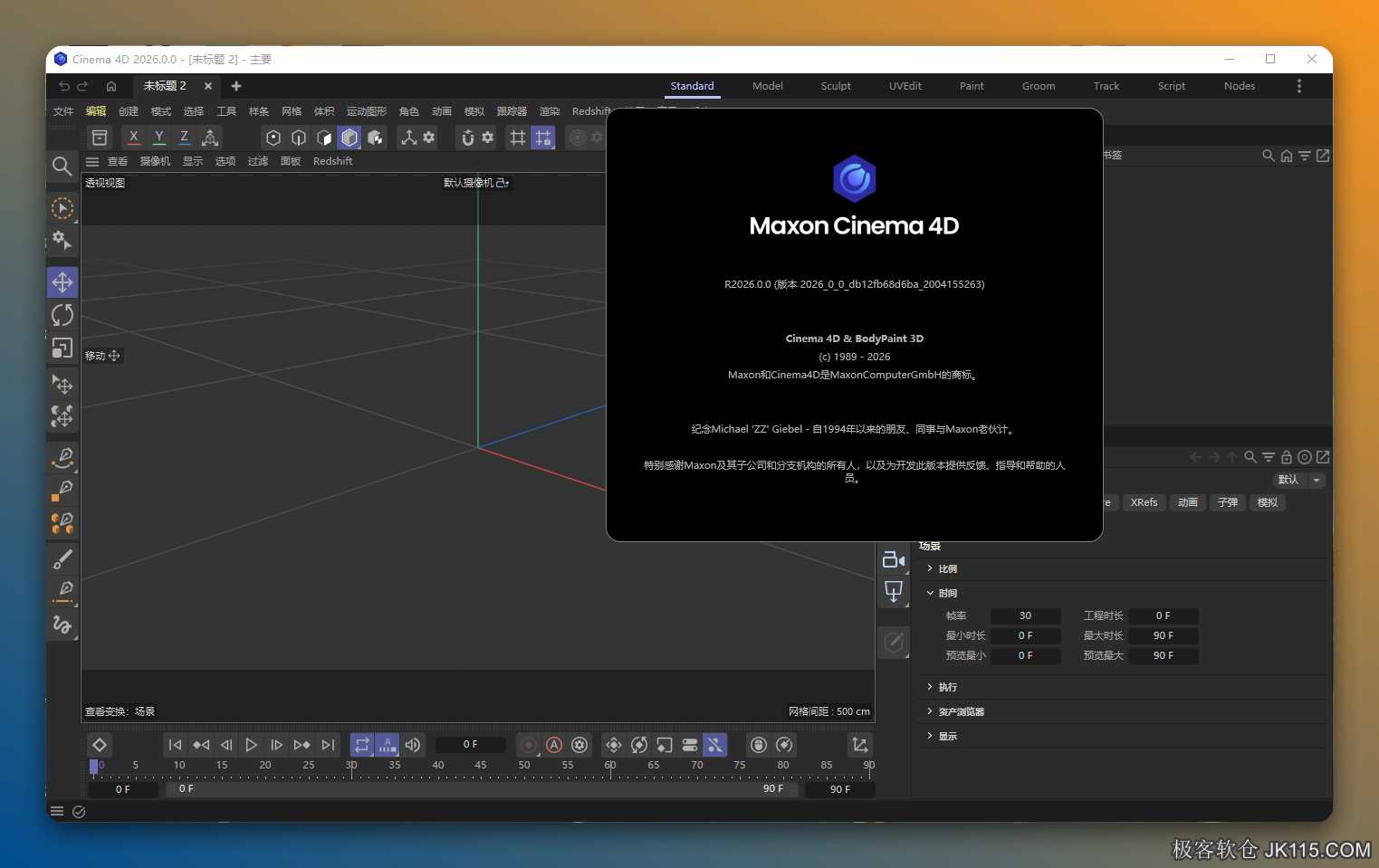The image size is (1379, 868).
Task: Open the viewport hamburger menu
Action: (x=92, y=161)
